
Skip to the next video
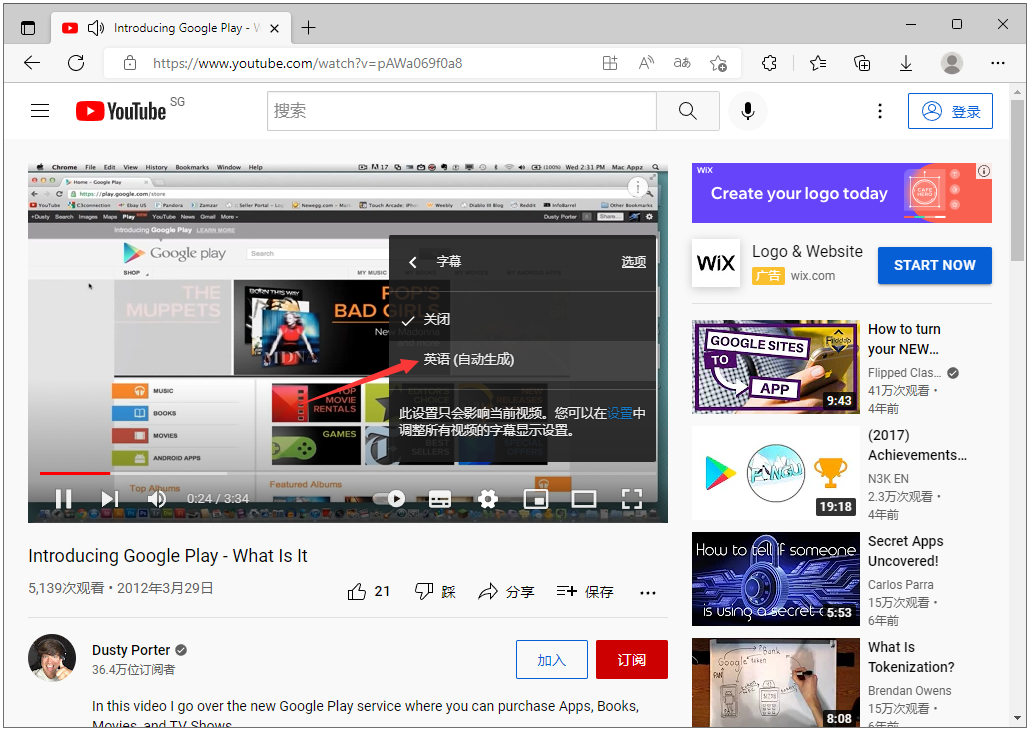110,499
